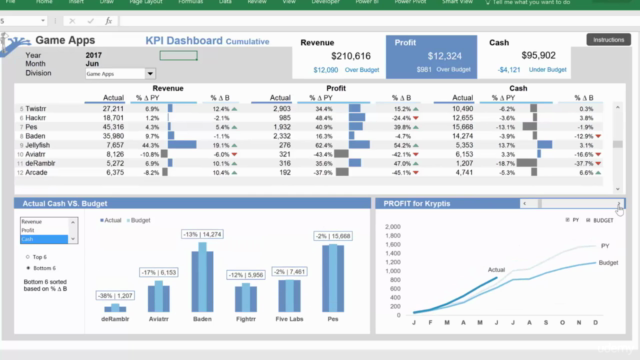Image resolution: width=640 pixels, height=360 pixels.
Task: Click the 'deRamblr' row name in table
Action: 40,163
